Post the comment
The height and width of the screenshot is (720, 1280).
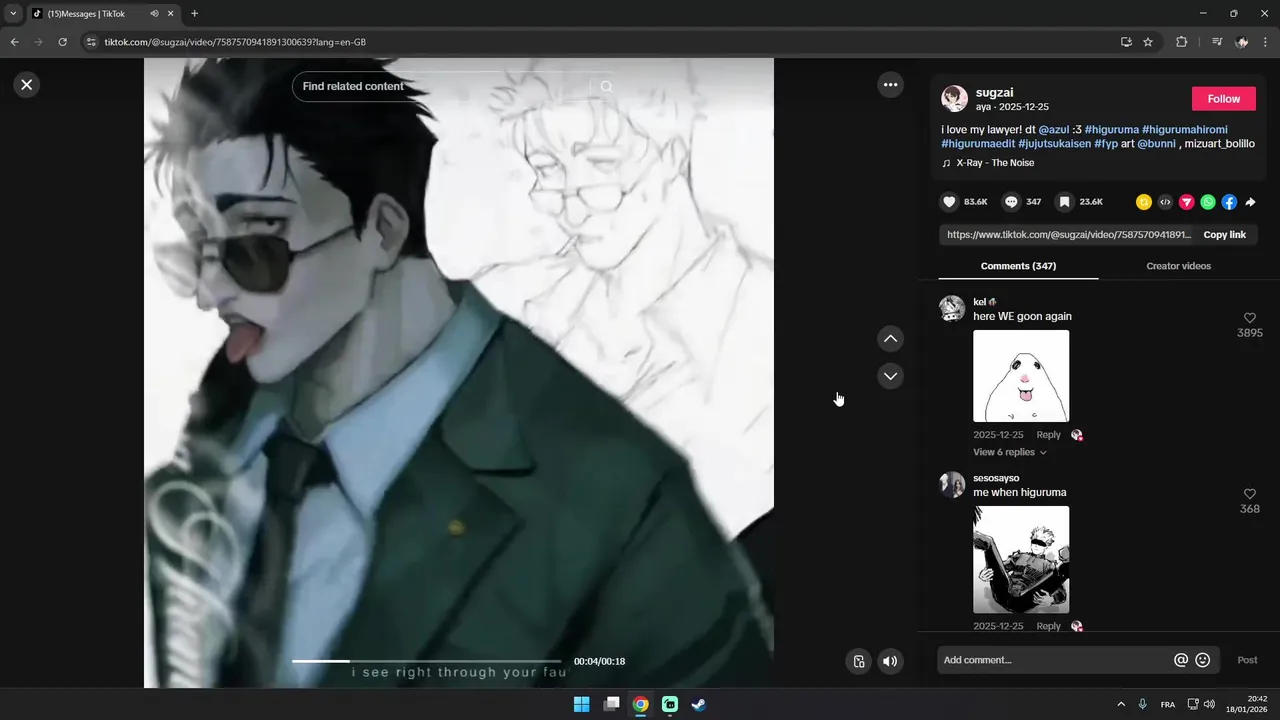point(1247,660)
